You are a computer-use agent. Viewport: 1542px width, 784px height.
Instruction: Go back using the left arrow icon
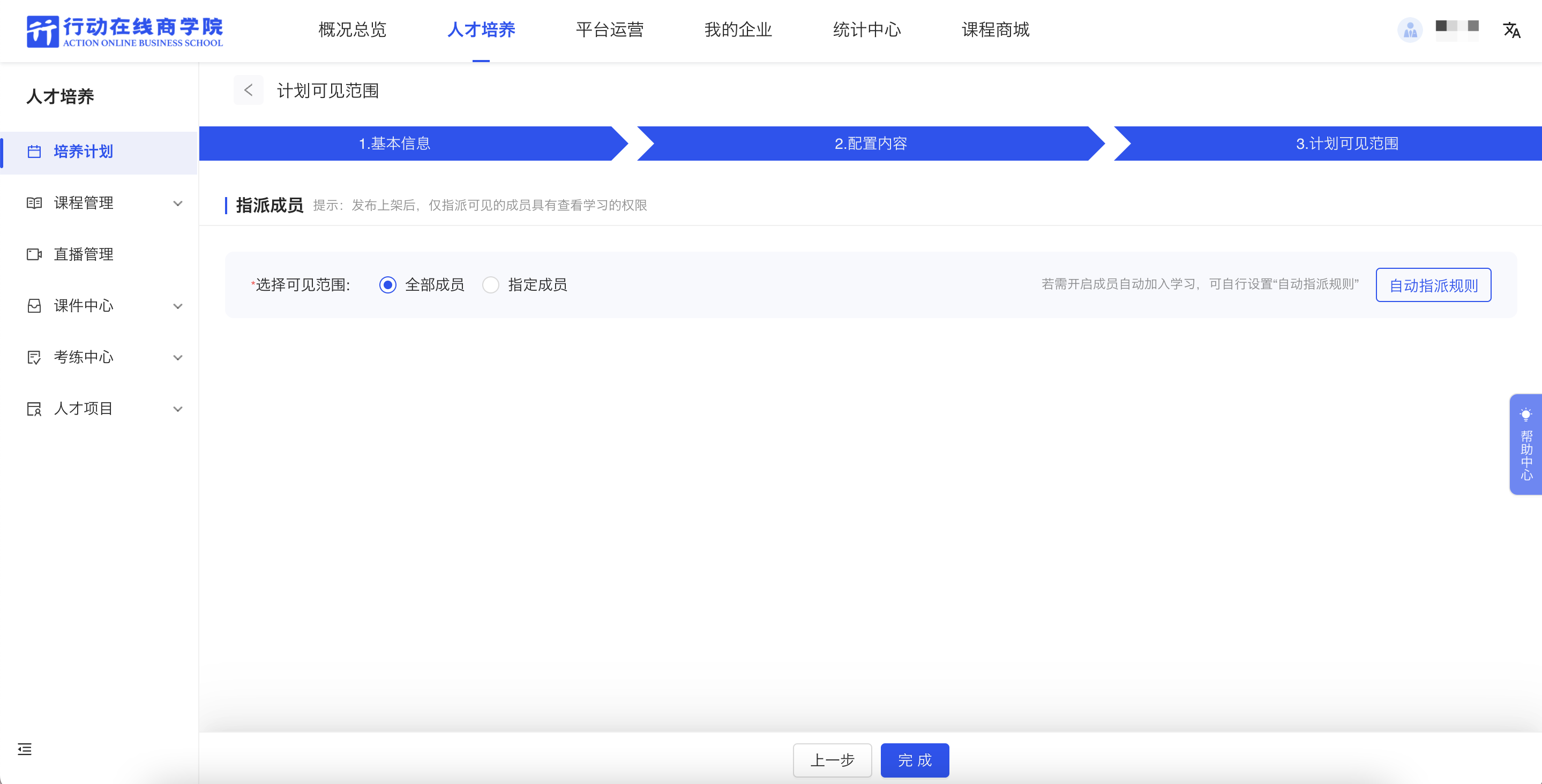point(249,91)
